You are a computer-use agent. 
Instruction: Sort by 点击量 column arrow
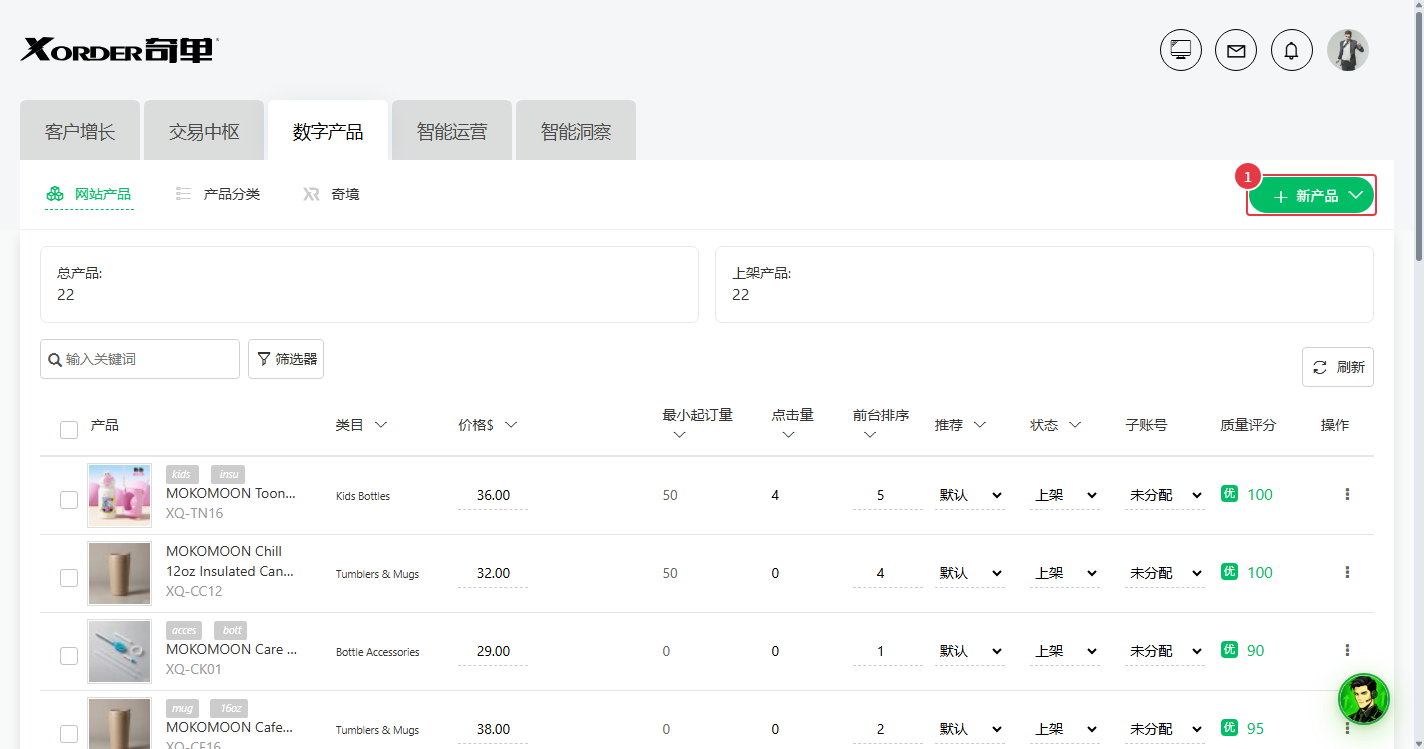tap(788, 435)
